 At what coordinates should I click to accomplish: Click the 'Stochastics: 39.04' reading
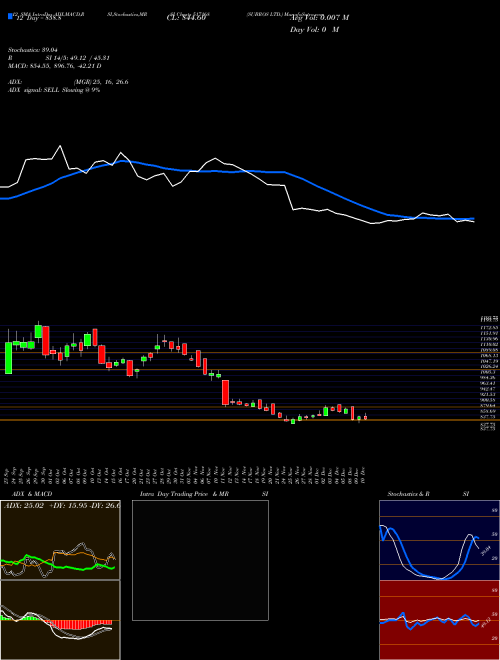32,50
